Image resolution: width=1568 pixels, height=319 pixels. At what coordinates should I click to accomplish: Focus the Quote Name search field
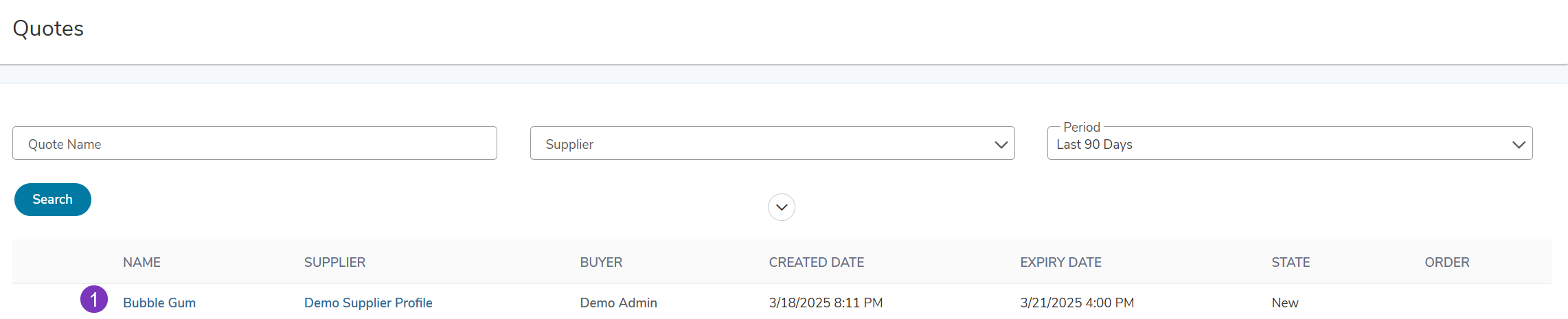click(x=255, y=143)
